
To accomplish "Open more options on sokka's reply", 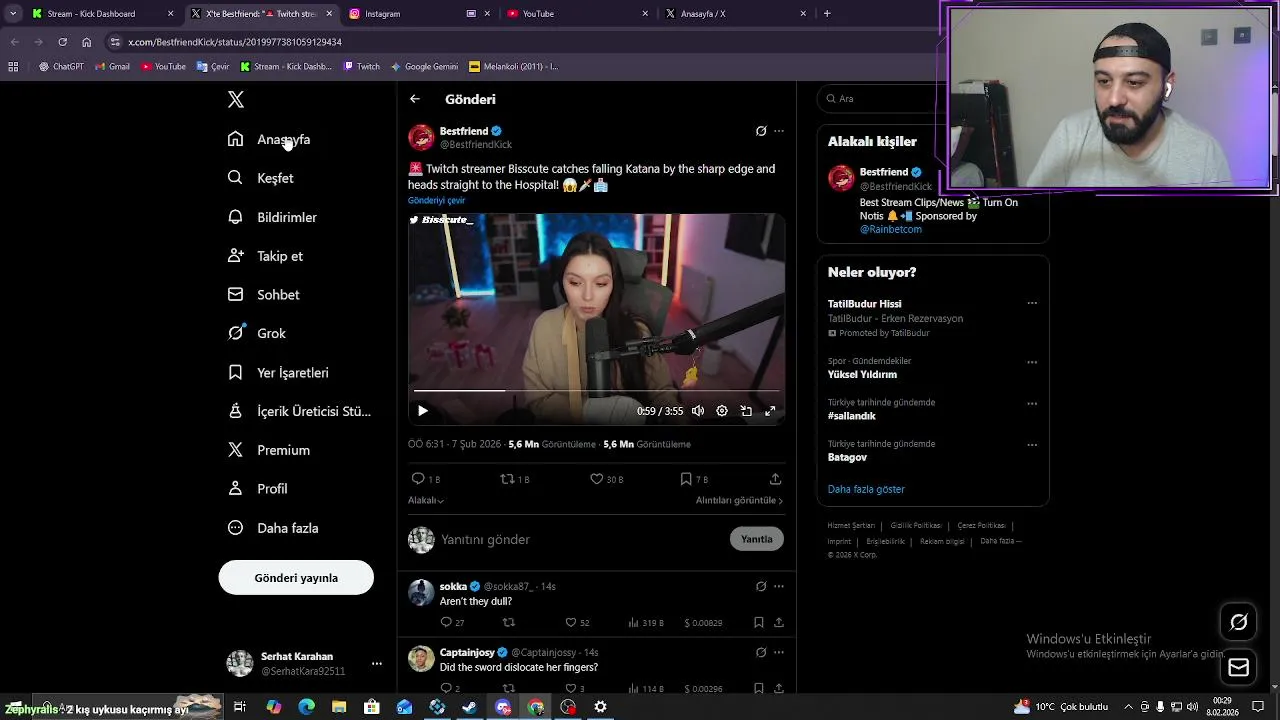I will pos(779,586).
